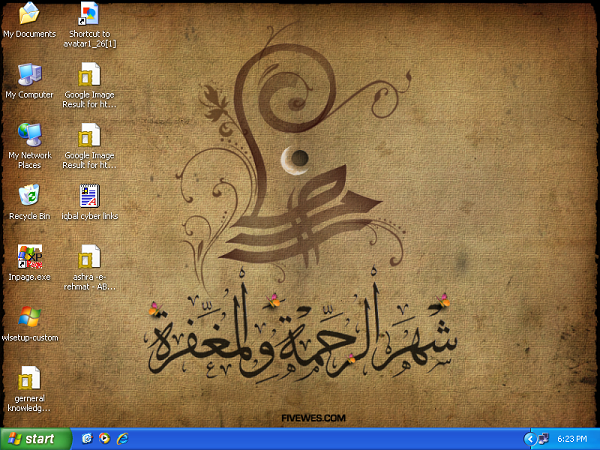The width and height of the screenshot is (600, 450).
Task: Select Google Image Result icon beside My Computer
Action: coord(89,75)
